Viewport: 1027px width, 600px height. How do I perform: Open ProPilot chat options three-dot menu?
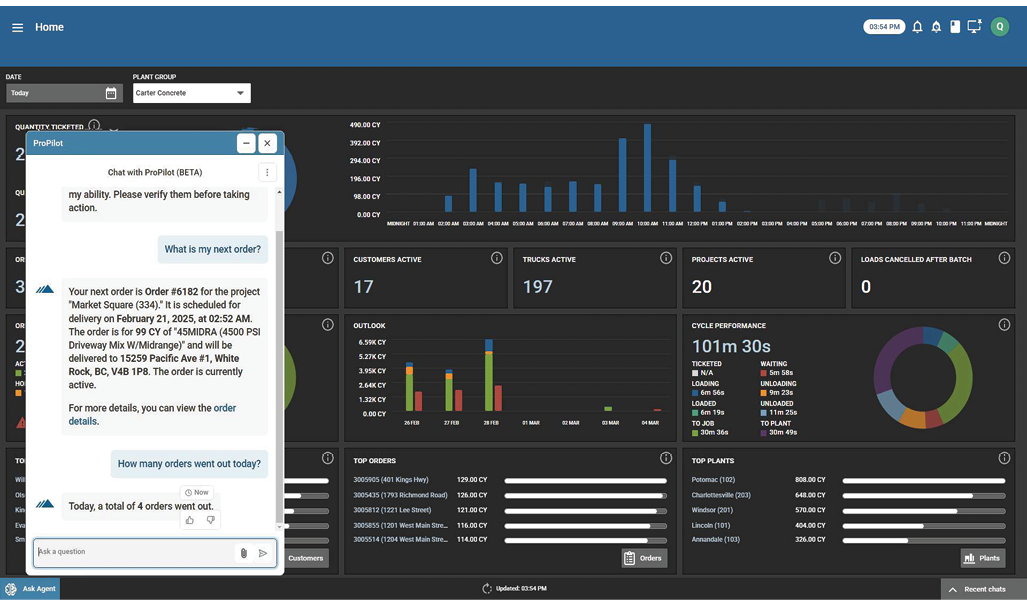click(267, 172)
